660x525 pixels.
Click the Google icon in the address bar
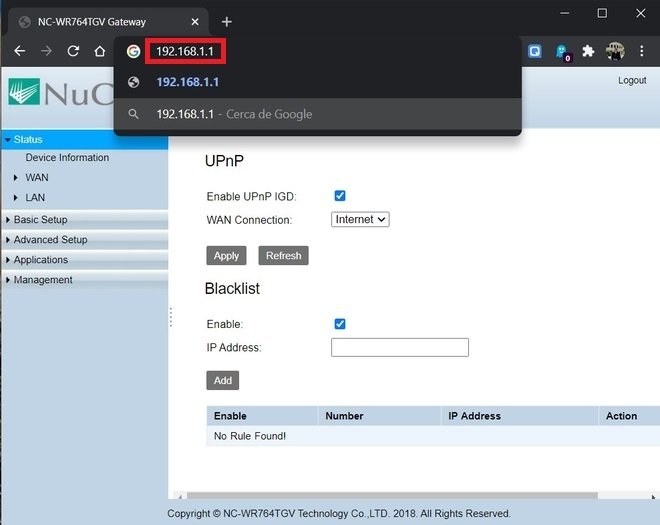click(133, 51)
